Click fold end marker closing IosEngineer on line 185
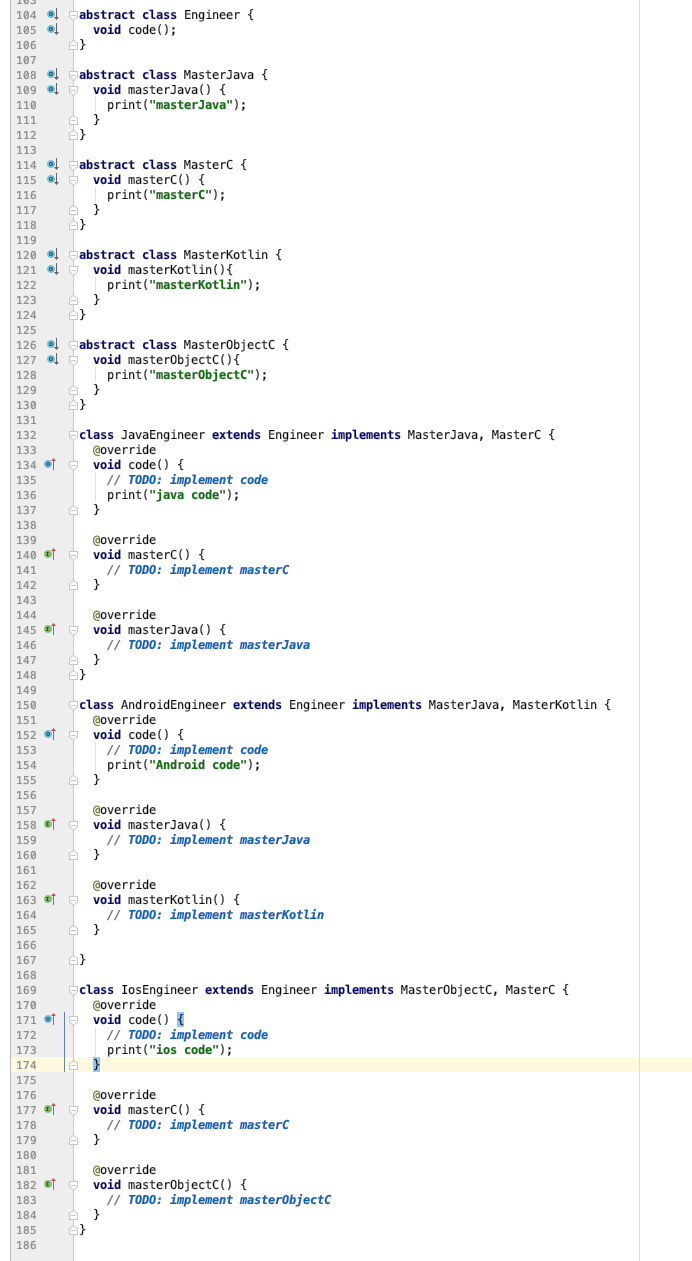The image size is (692, 1261). pyautogui.click(x=73, y=1230)
